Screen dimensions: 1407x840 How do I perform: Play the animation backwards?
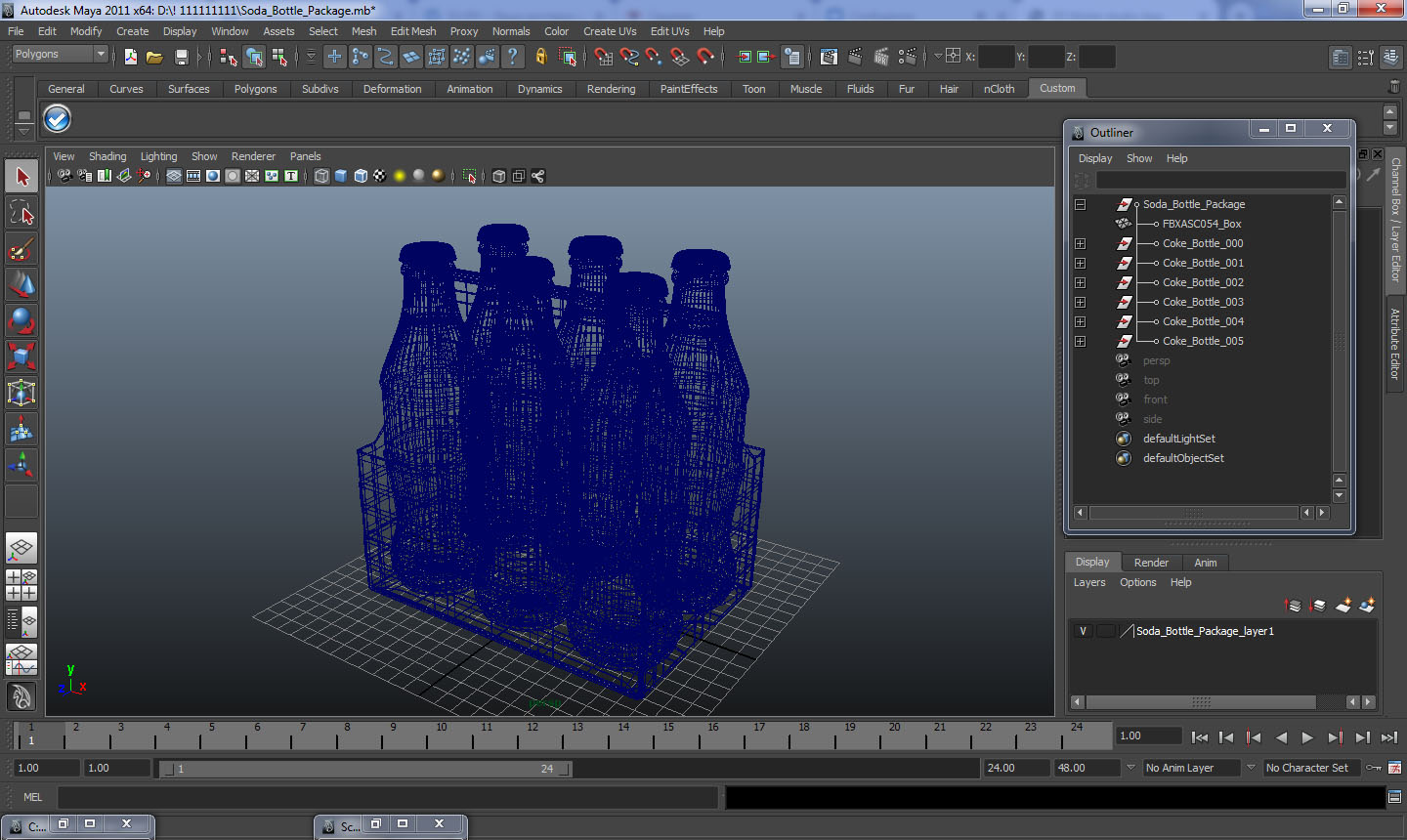point(1281,737)
